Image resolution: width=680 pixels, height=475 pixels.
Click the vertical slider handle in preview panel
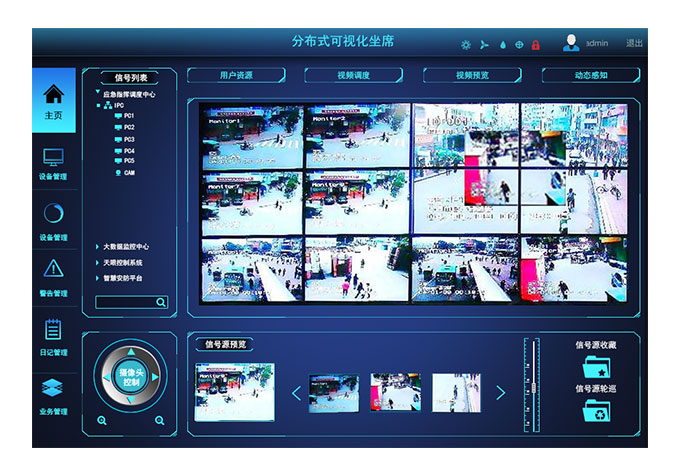pyautogui.click(x=534, y=388)
